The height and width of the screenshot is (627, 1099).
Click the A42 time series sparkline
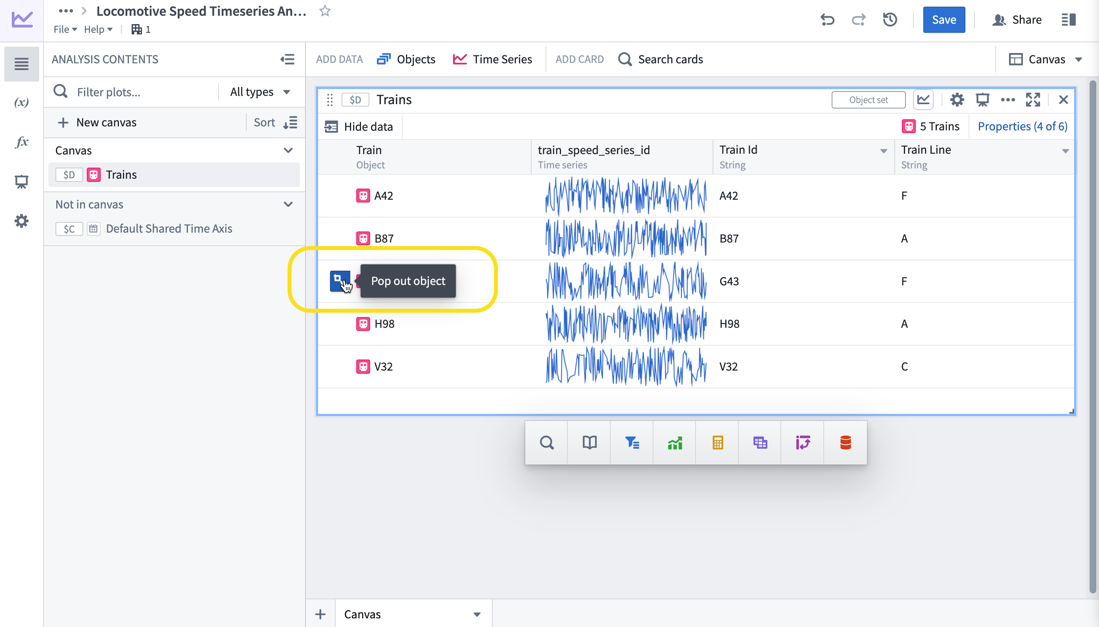pos(625,196)
